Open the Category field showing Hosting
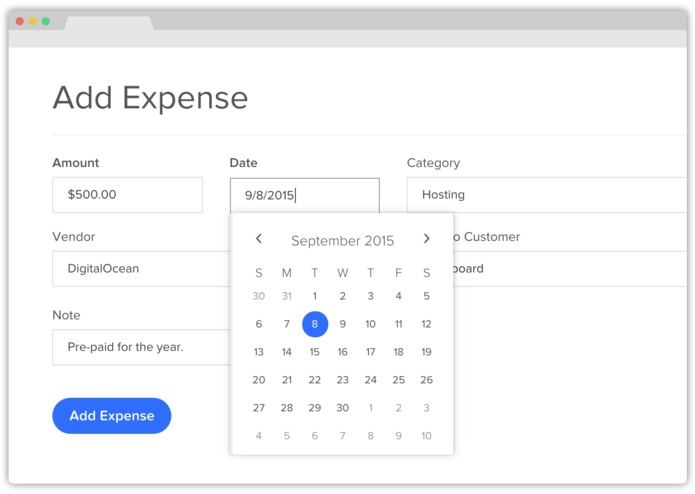 pyautogui.click(x=547, y=195)
